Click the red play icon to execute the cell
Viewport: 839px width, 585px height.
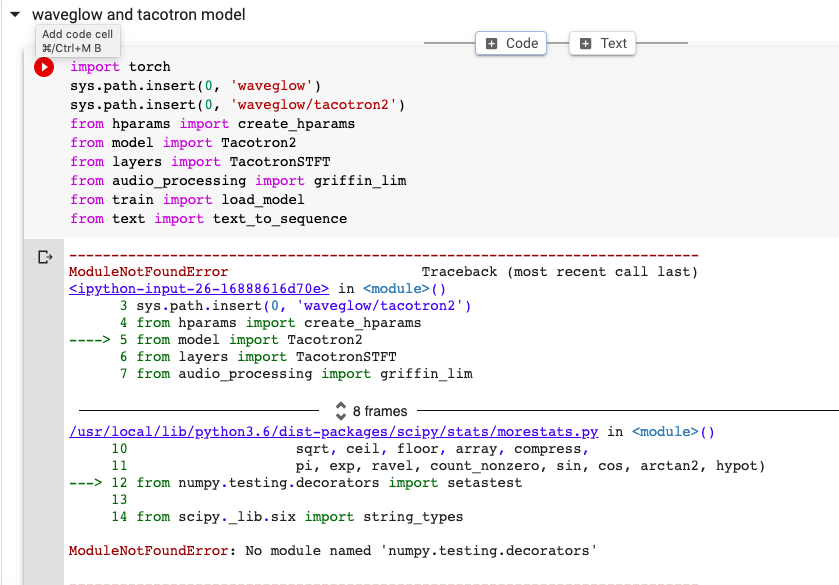click(x=43, y=66)
